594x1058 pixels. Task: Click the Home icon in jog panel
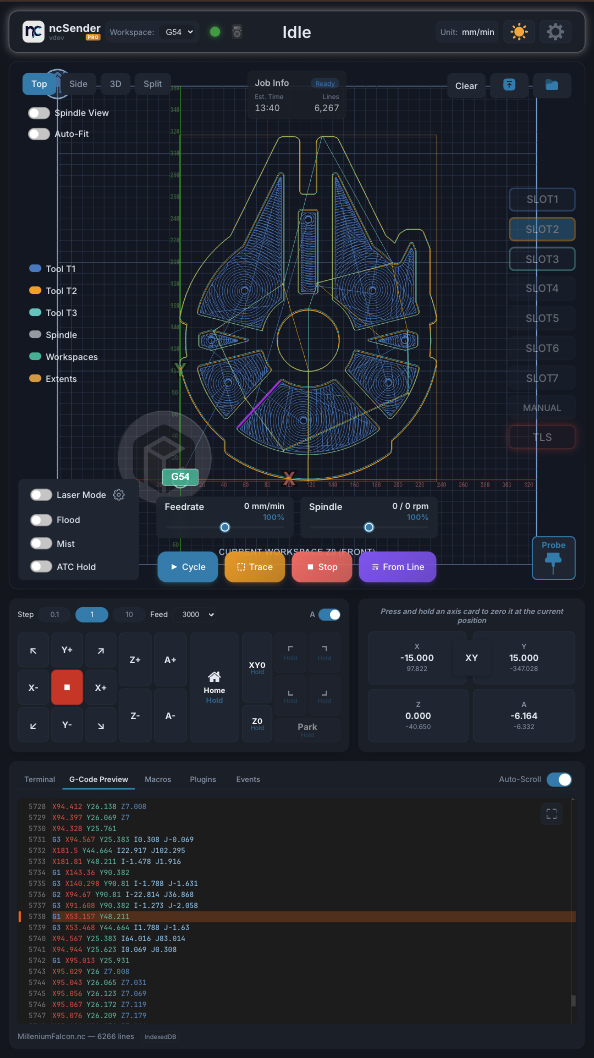(214, 677)
